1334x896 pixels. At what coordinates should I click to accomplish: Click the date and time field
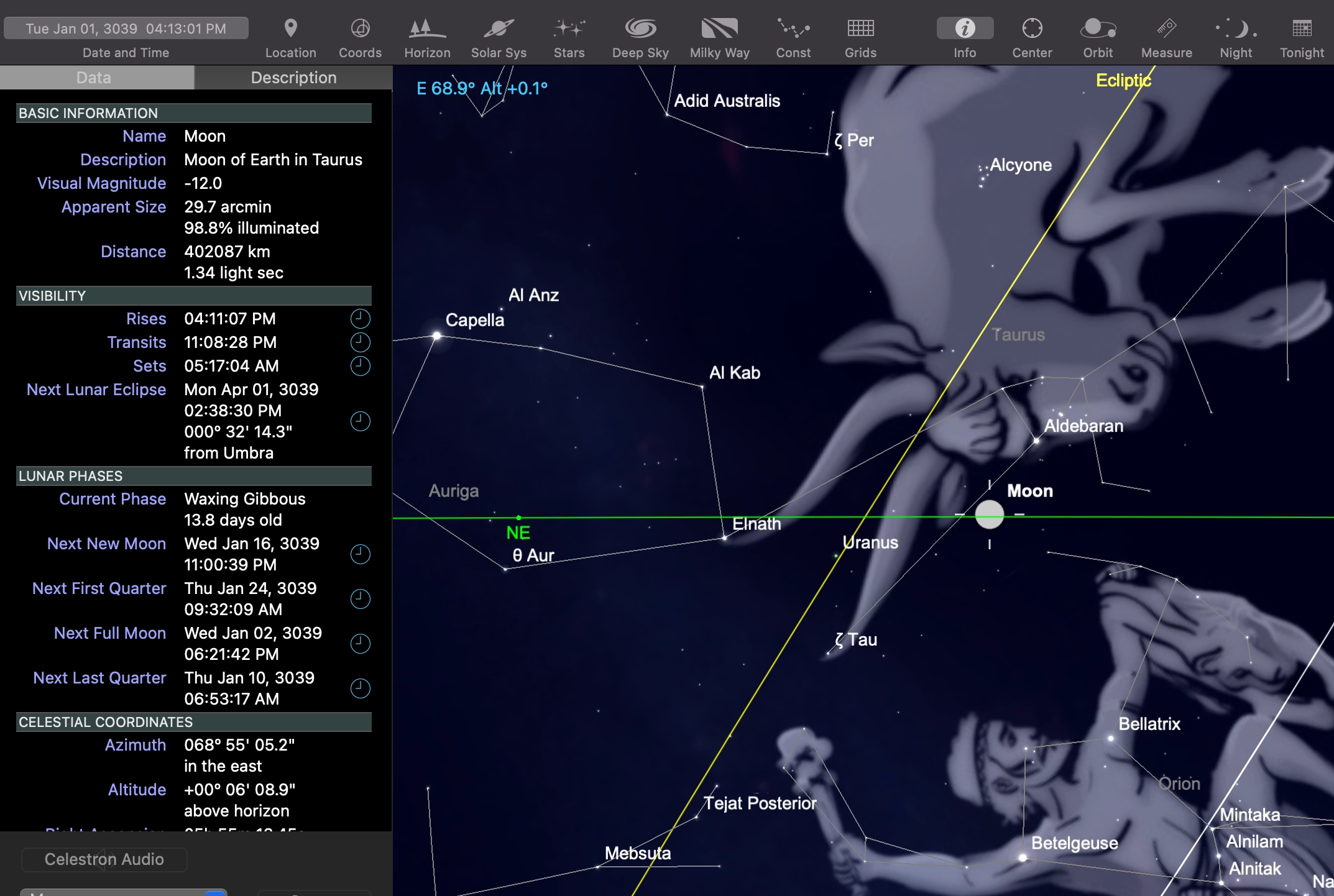point(126,29)
